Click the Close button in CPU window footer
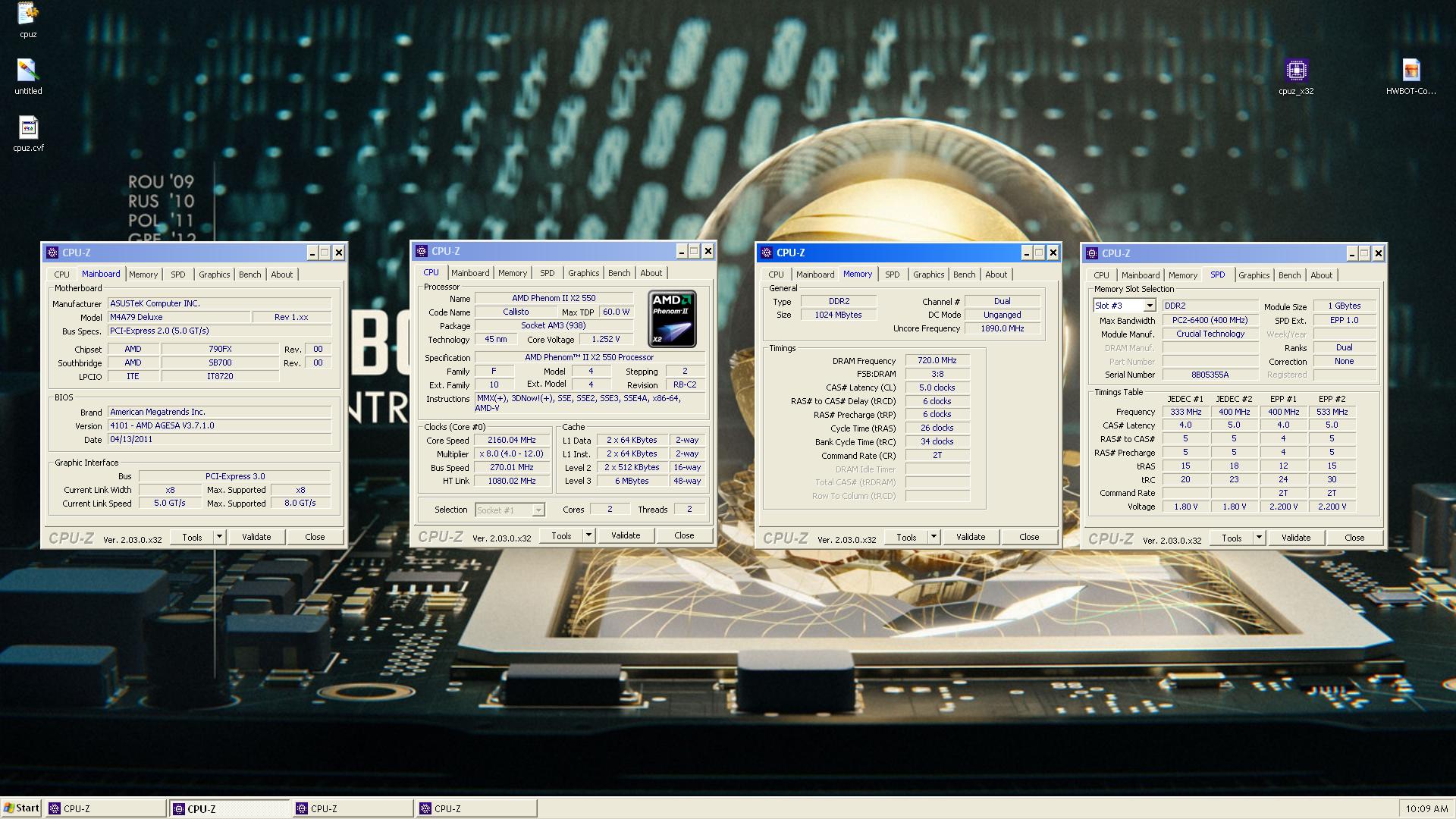Image resolution: width=1456 pixels, height=819 pixels. coord(684,535)
